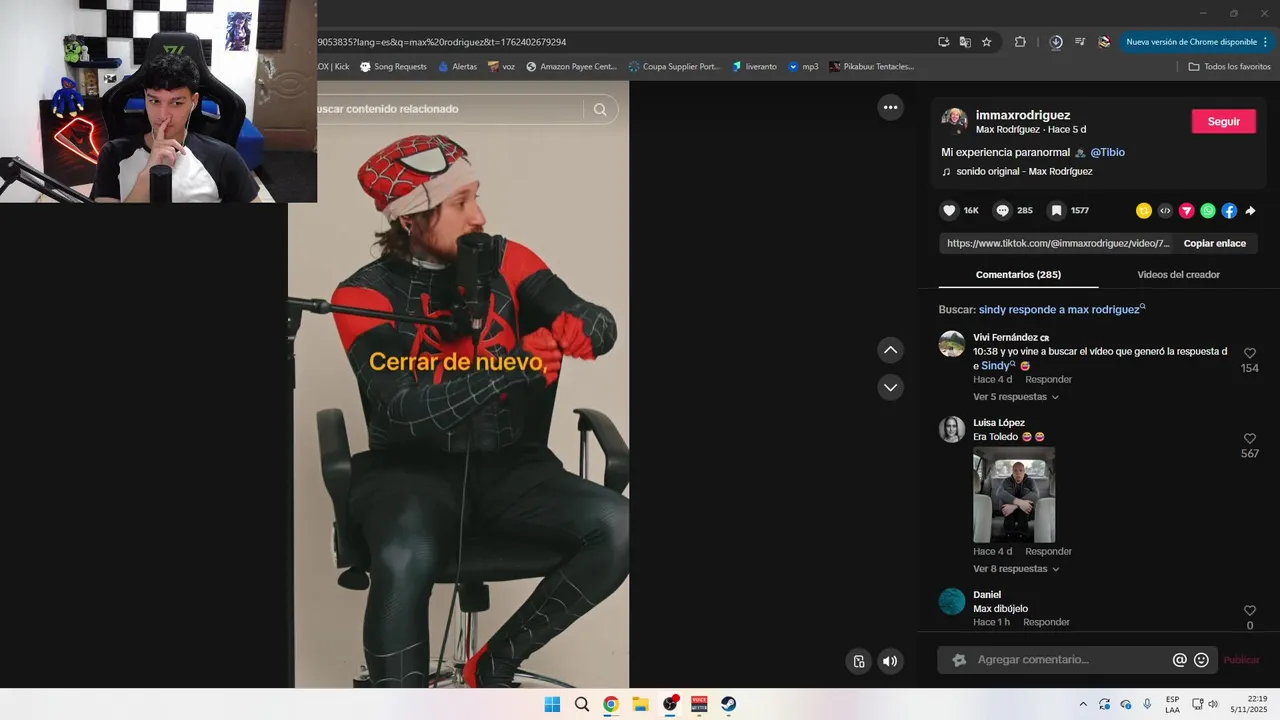Switch to Videos del creador tab
Screen dimensions: 1280x720
[1178, 274]
